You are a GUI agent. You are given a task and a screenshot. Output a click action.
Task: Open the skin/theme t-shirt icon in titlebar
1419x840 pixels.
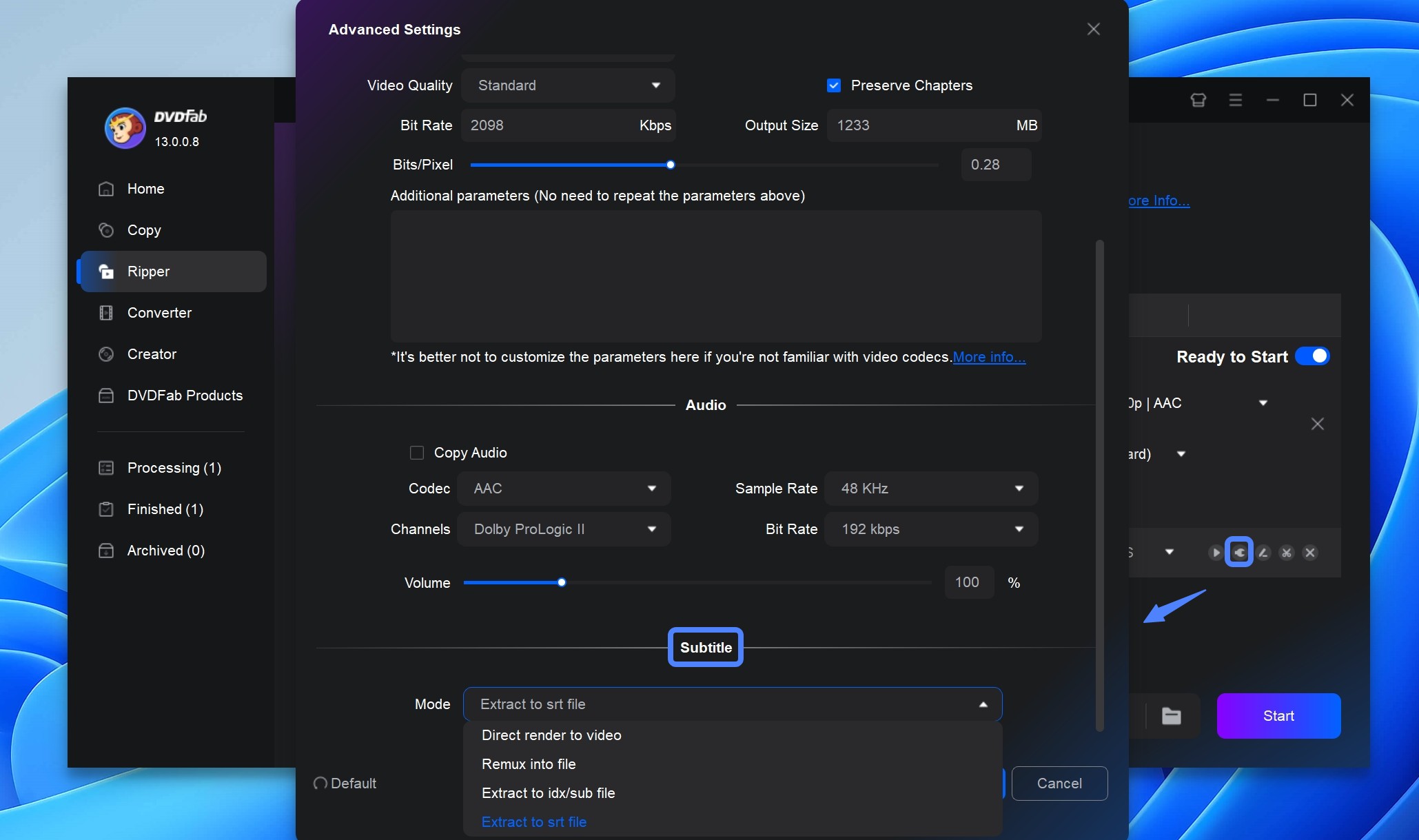coord(1198,99)
